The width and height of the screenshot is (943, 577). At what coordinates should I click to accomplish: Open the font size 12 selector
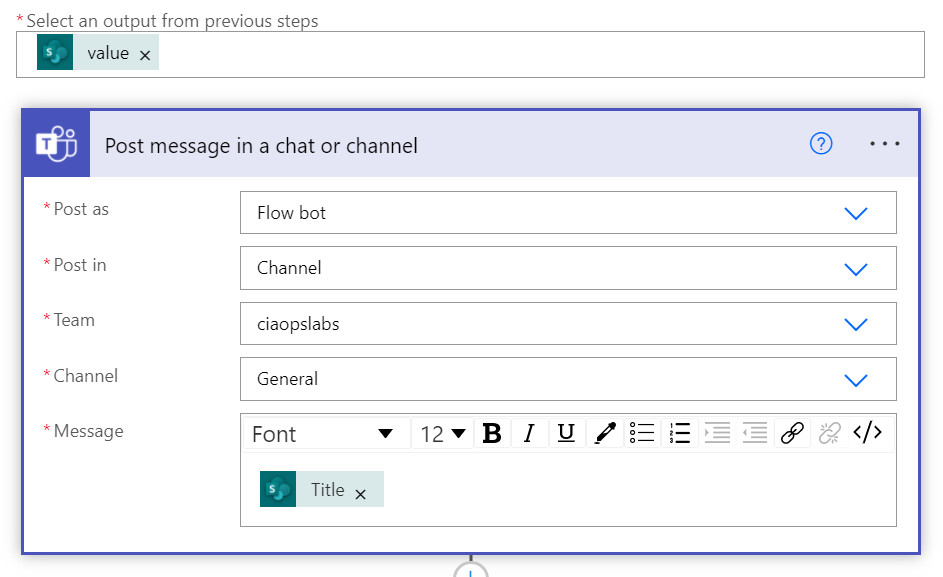click(443, 434)
